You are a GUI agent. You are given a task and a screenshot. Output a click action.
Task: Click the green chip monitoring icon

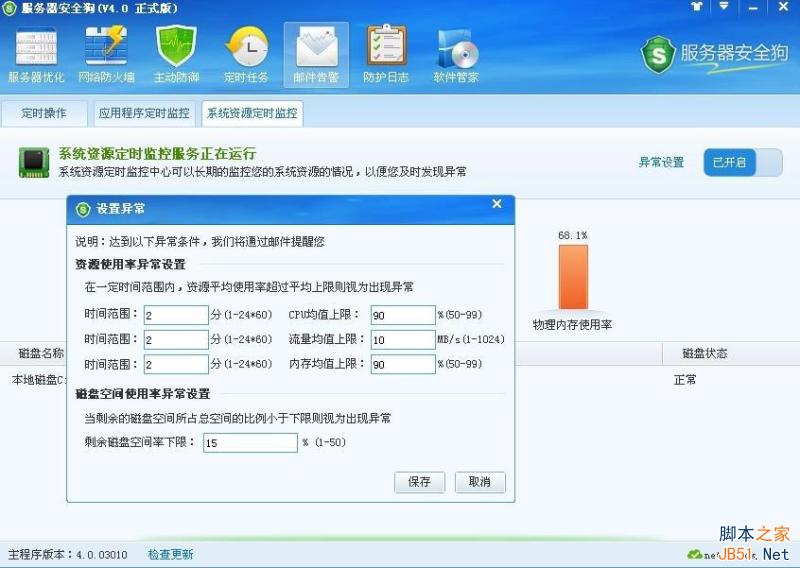(x=34, y=162)
